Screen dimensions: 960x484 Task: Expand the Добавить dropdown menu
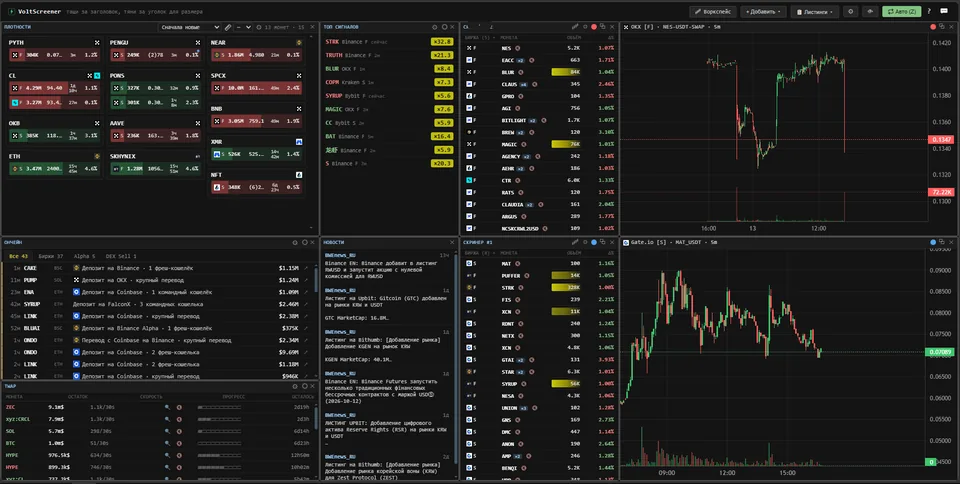point(763,12)
